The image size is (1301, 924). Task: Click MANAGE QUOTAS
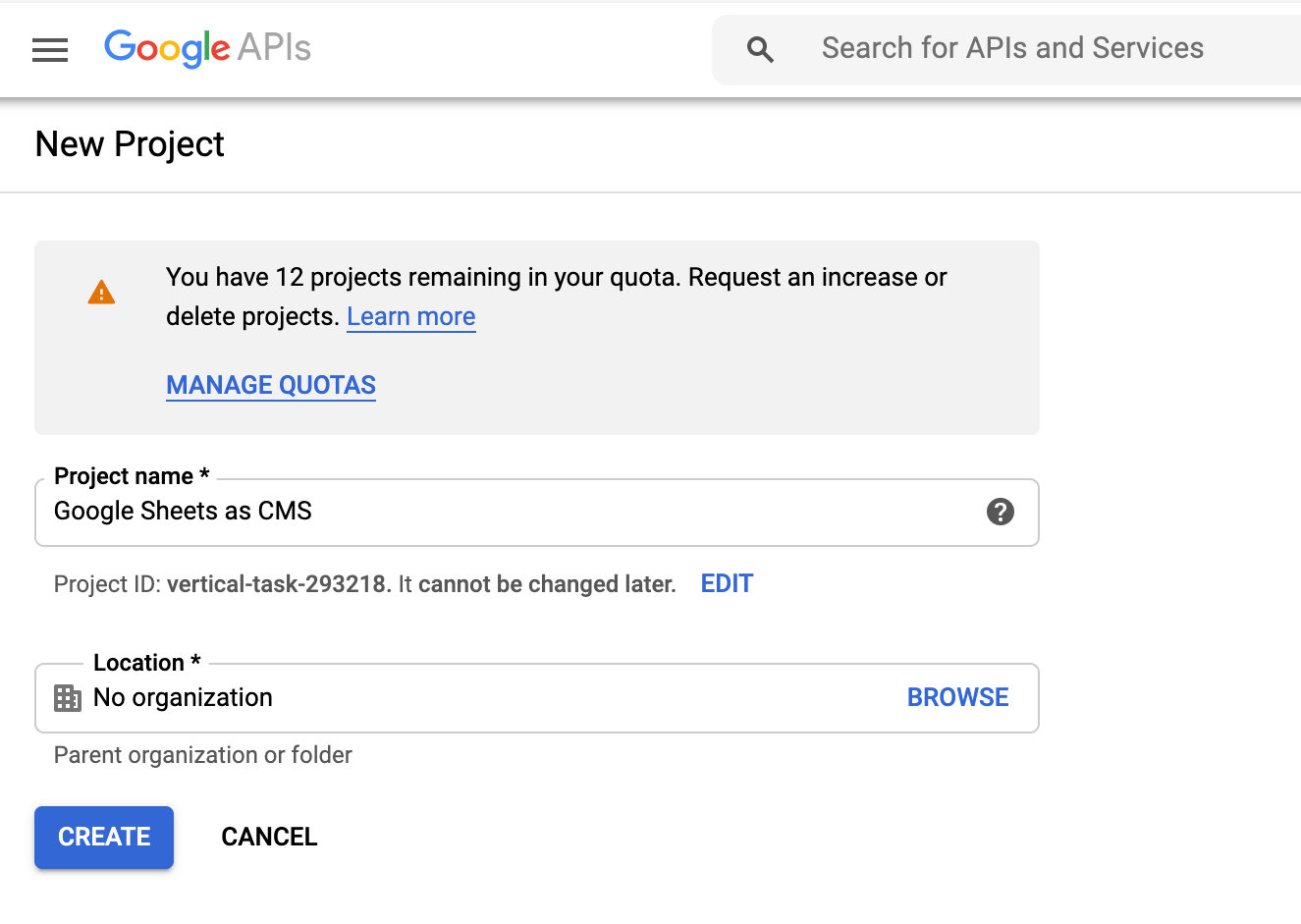click(271, 385)
